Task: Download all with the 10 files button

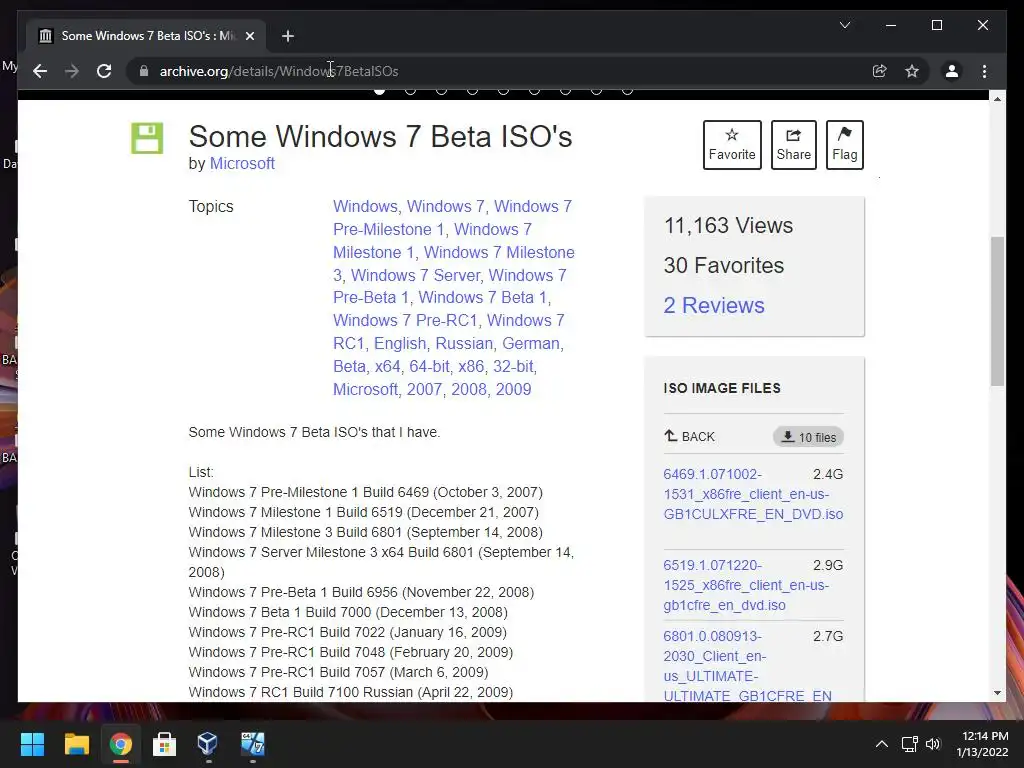Action: [808, 437]
